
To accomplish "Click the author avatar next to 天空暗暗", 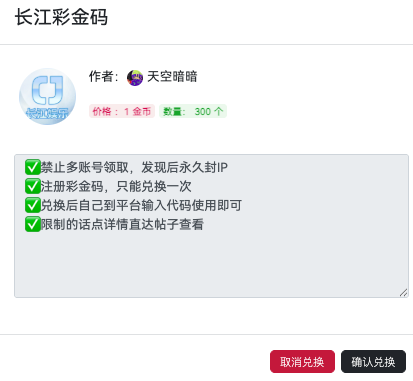I will coord(135,78).
